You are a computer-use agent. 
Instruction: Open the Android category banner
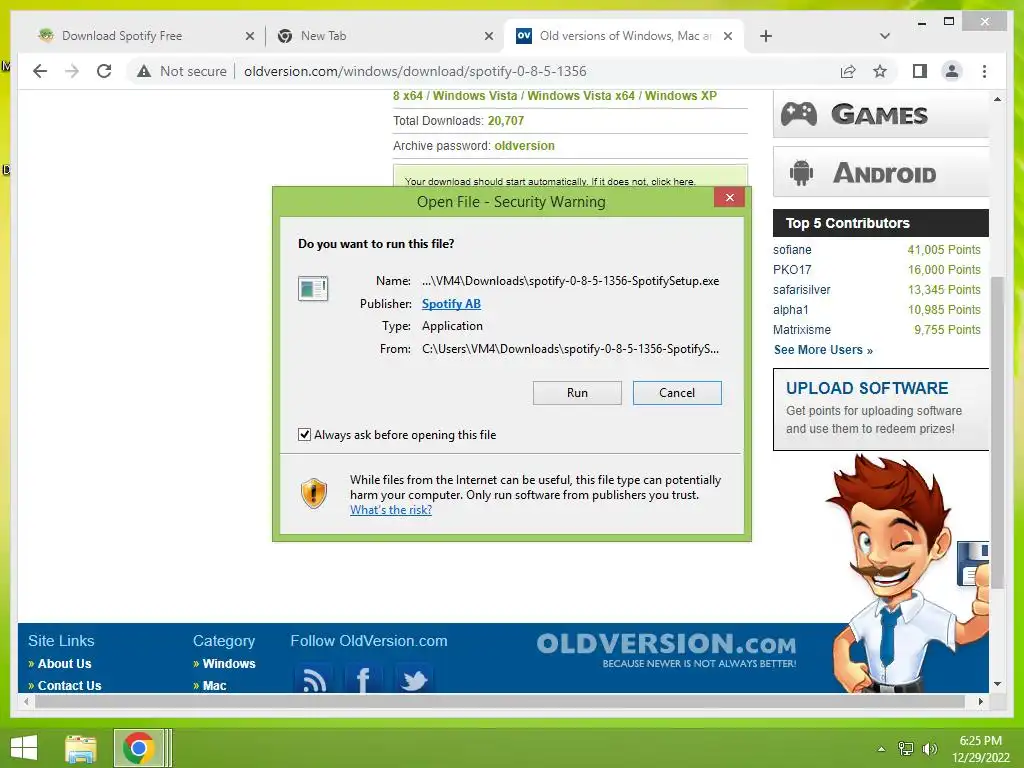[880, 172]
